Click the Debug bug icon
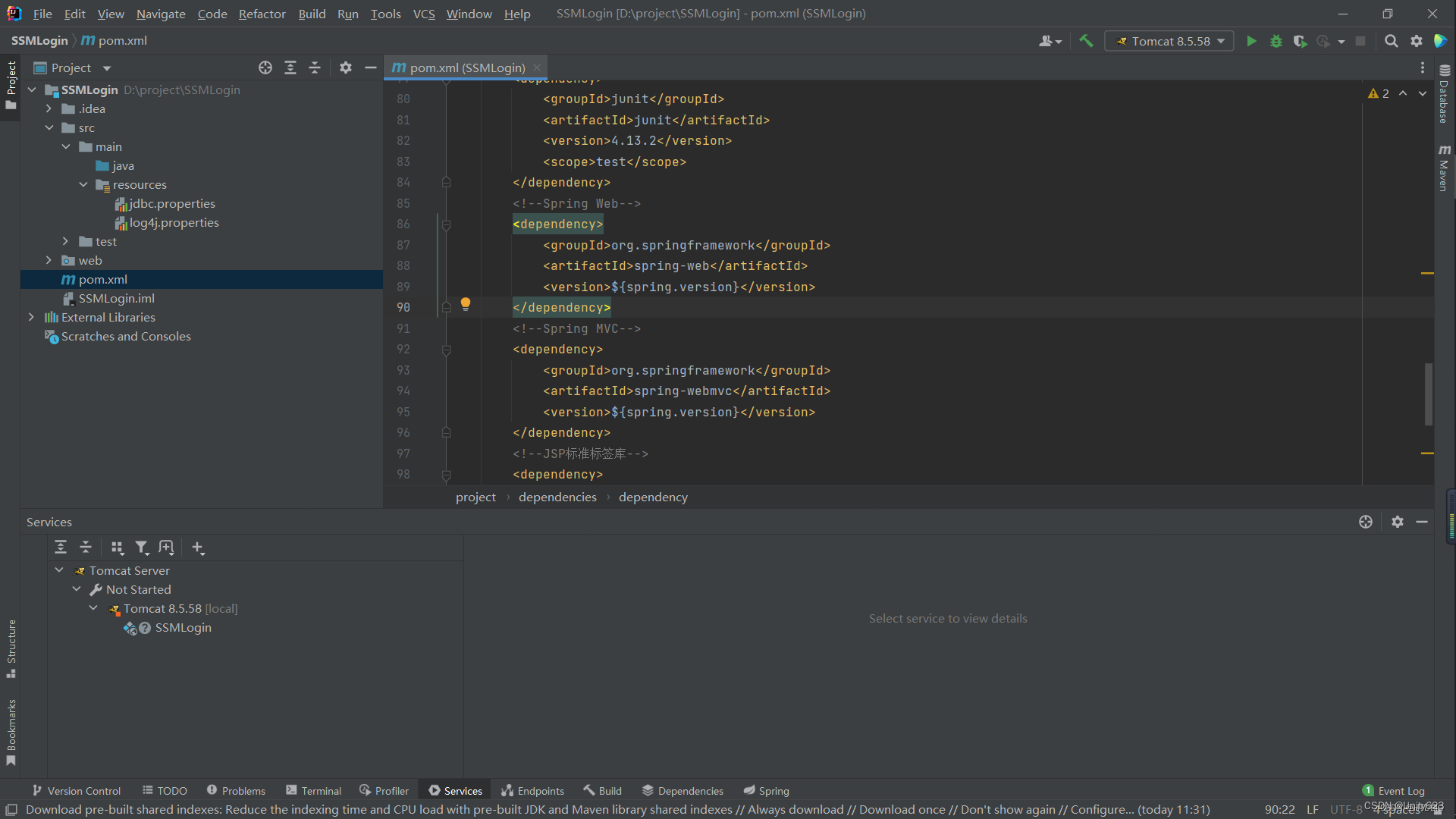Image resolution: width=1456 pixels, height=819 pixels. [x=1276, y=41]
